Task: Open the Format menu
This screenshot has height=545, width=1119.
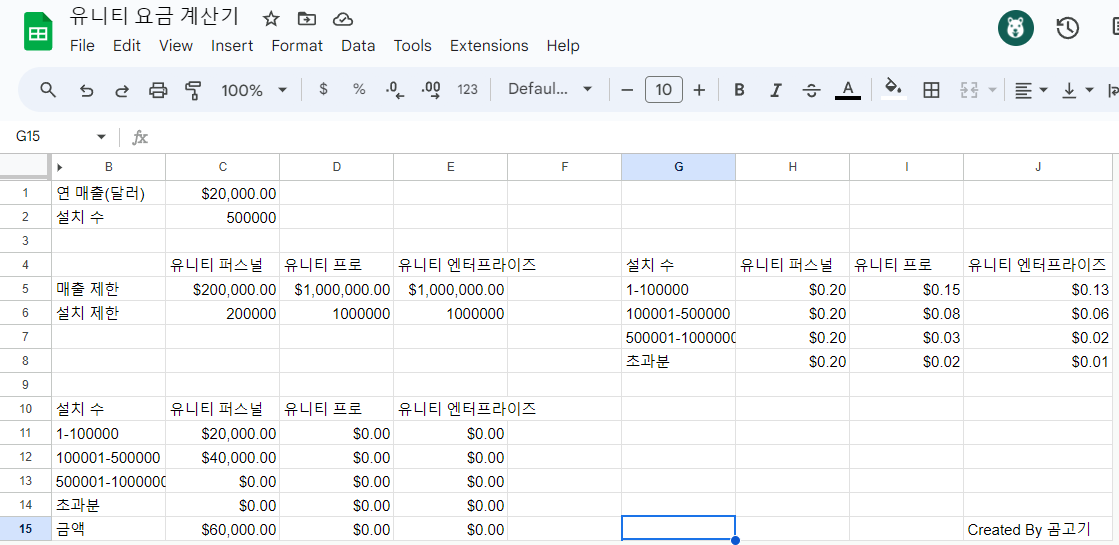Action: click(297, 46)
